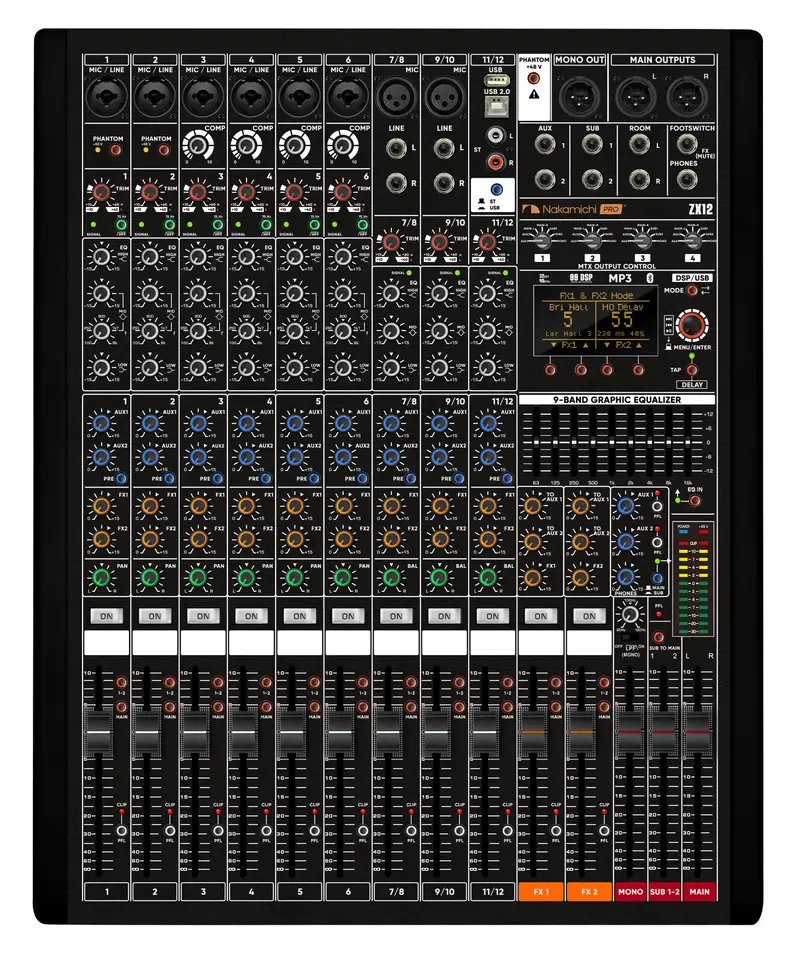800x959 pixels.
Task: Flip the ST/USB selector on channel 11/12
Action: [x=497, y=190]
